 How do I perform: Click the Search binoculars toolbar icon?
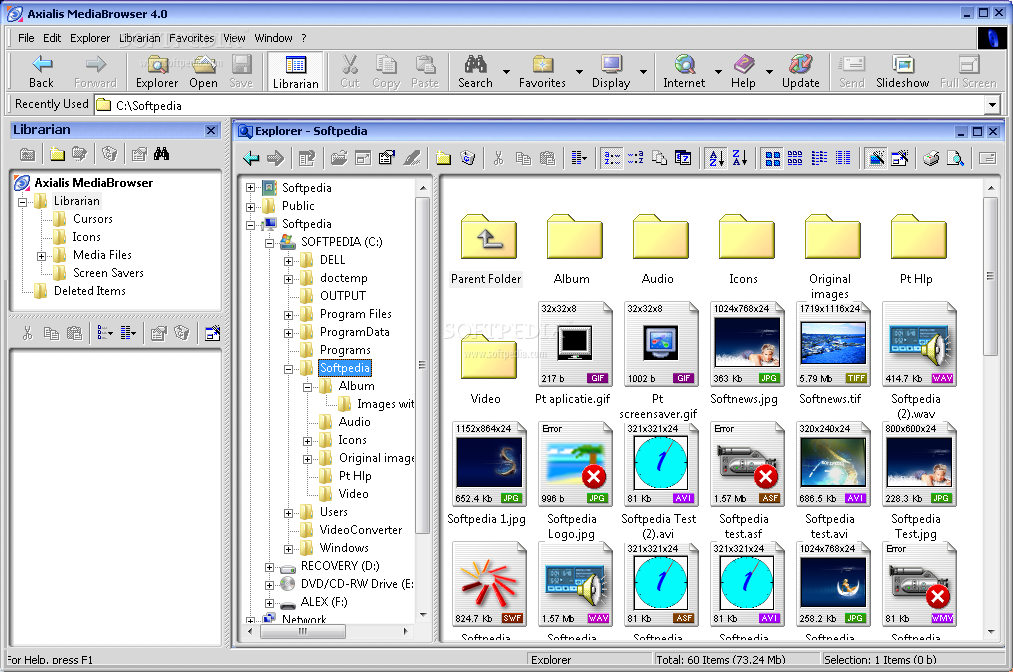(x=475, y=71)
